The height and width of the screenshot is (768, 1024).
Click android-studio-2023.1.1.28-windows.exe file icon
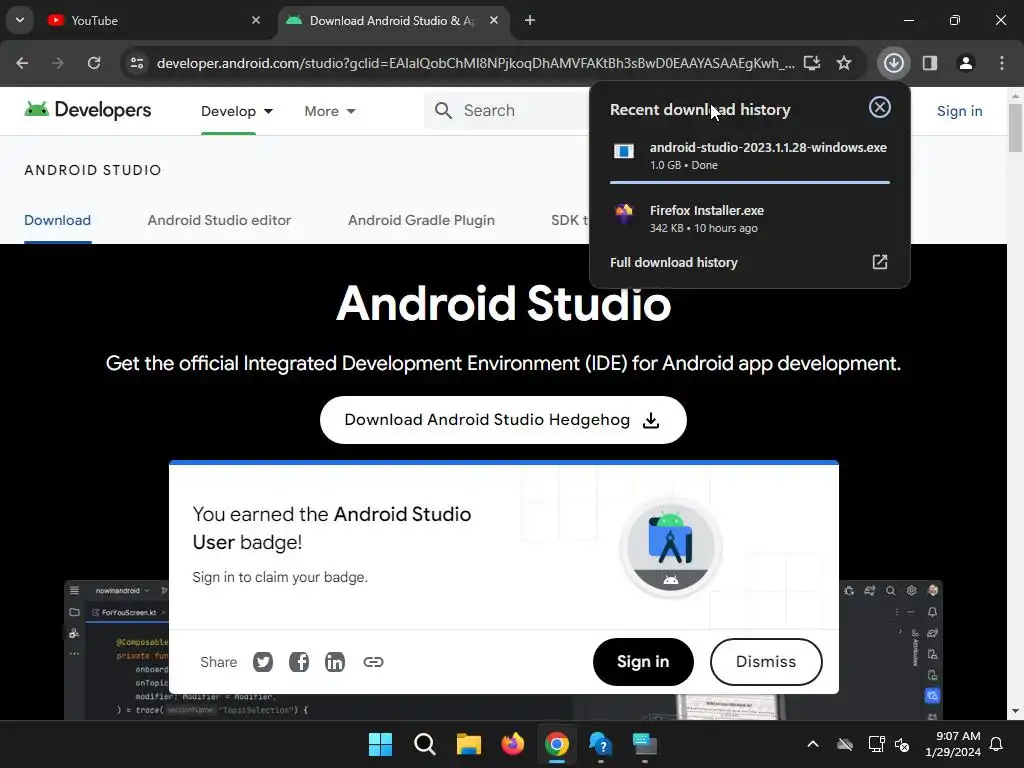[x=624, y=152]
